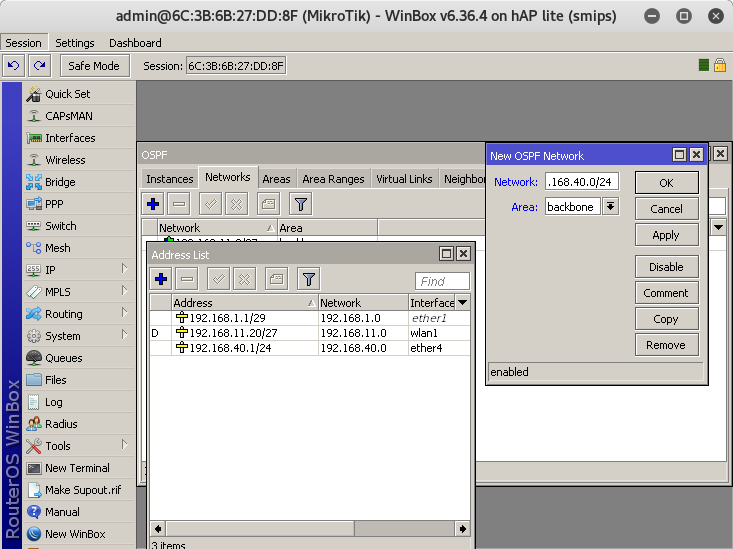Switch to the Virtual Links tab
733x549 pixels.
click(x=404, y=179)
